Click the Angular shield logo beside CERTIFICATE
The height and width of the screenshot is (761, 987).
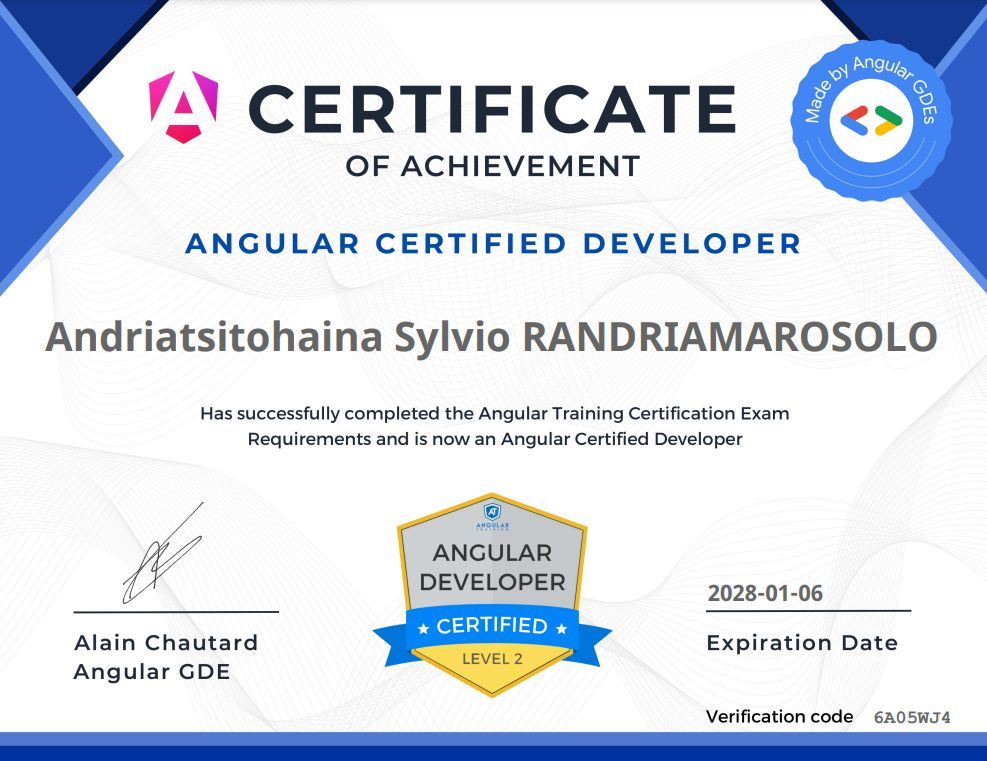(x=183, y=107)
